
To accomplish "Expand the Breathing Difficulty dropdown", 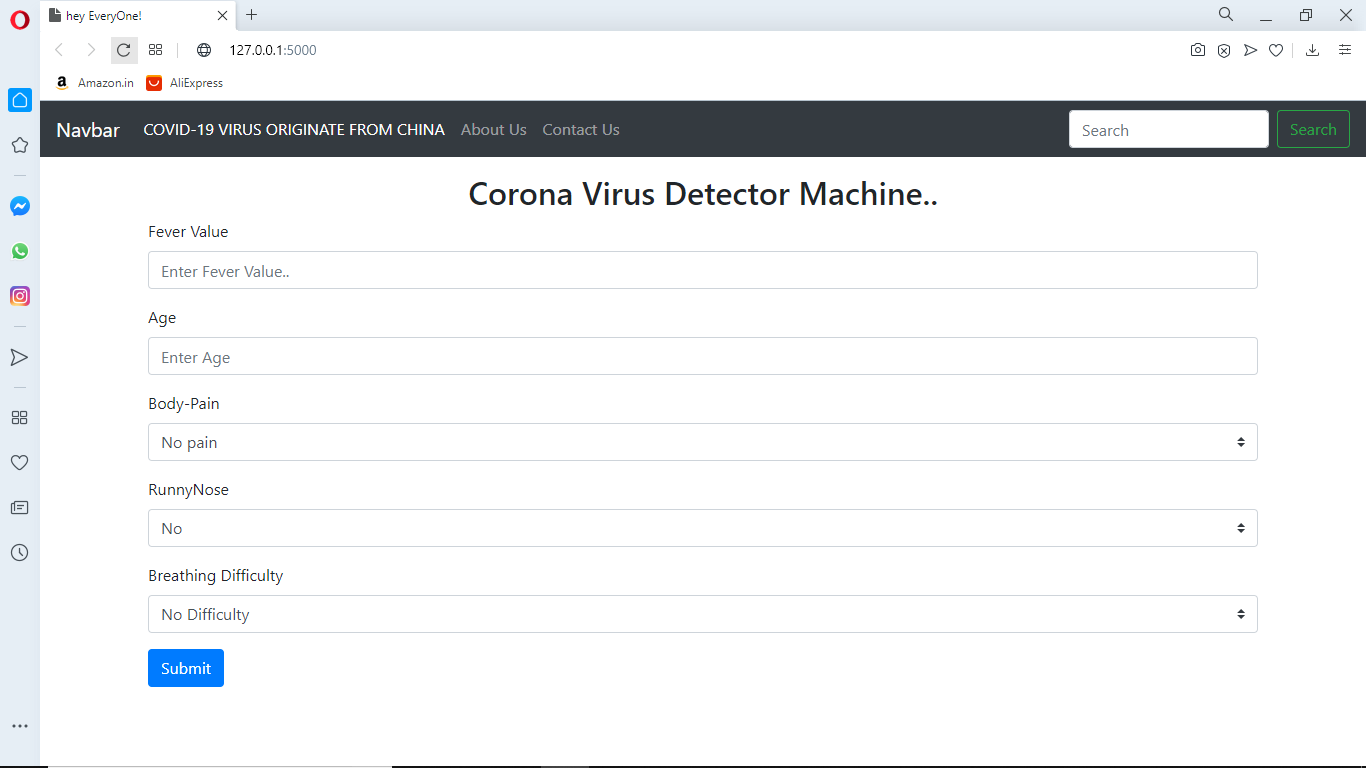I will pyautogui.click(x=702, y=614).
